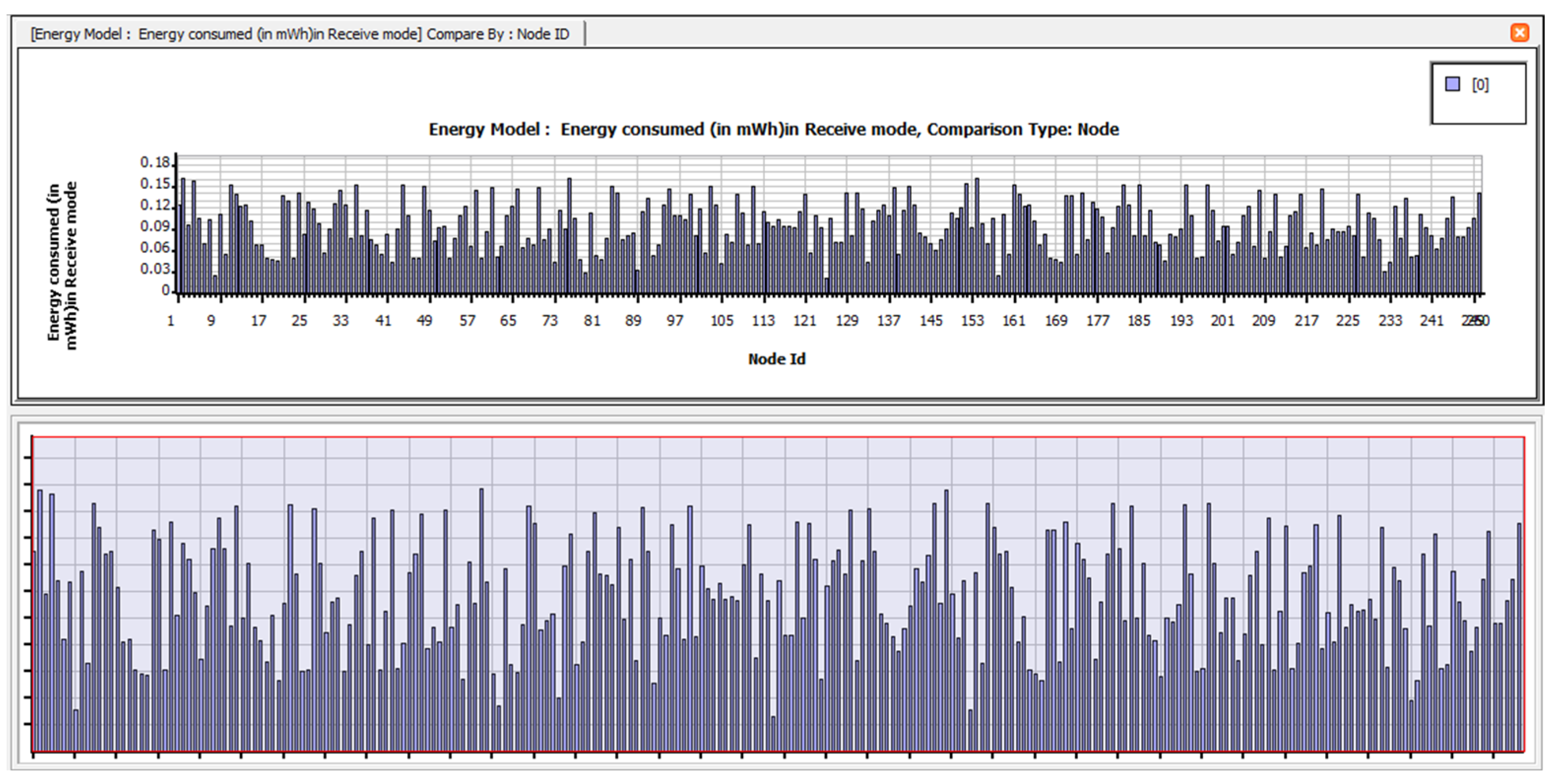Click x-axis tick label 201
1556x784 pixels.
(1223, 321)
